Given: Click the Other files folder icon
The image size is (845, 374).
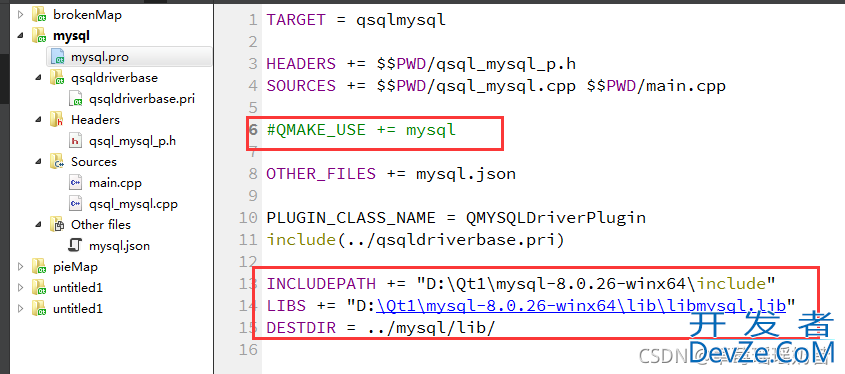Looking at the screenshot, I should [x=57, y=225].
